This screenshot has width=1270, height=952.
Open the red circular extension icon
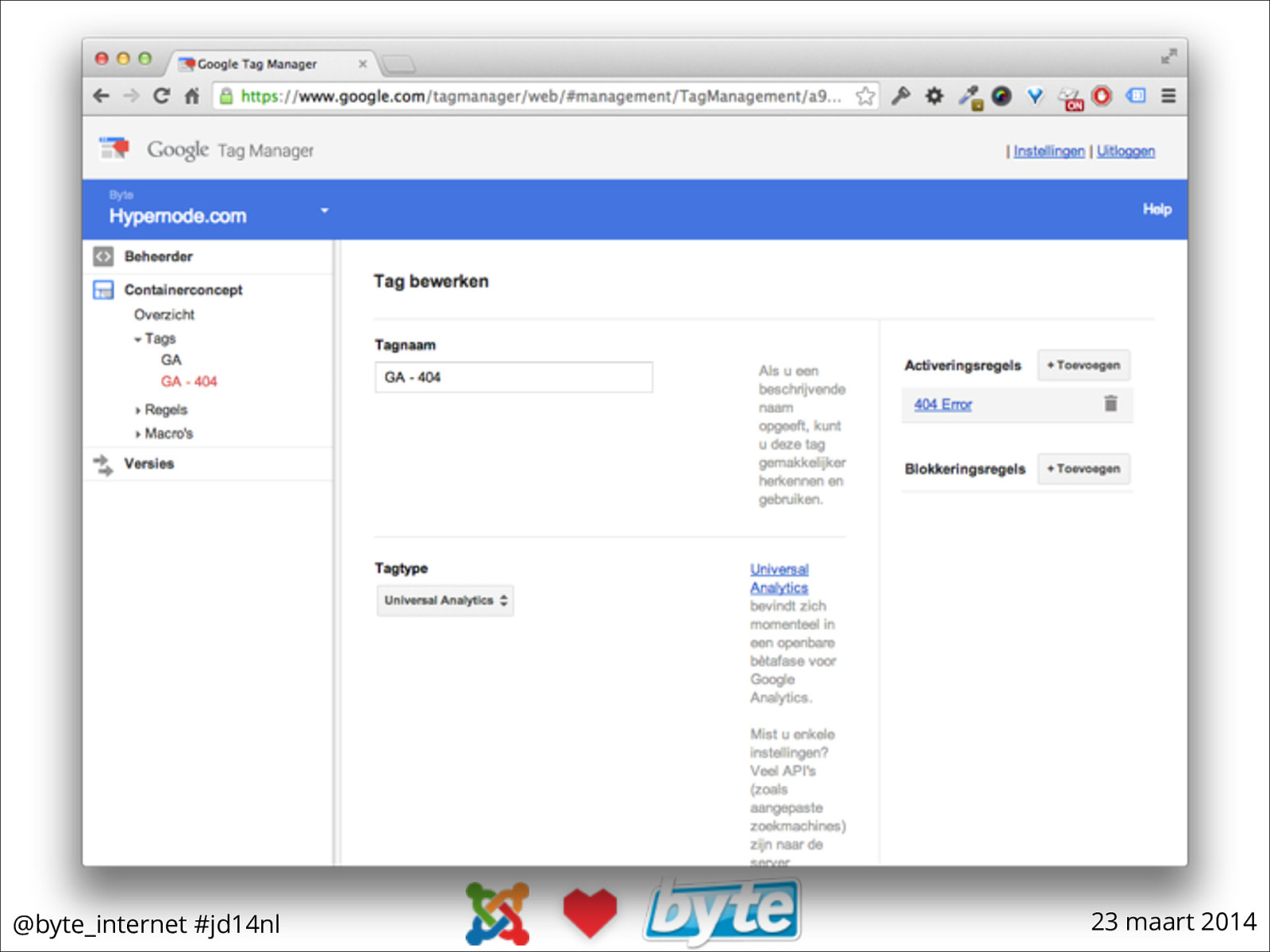(1102, 96)
